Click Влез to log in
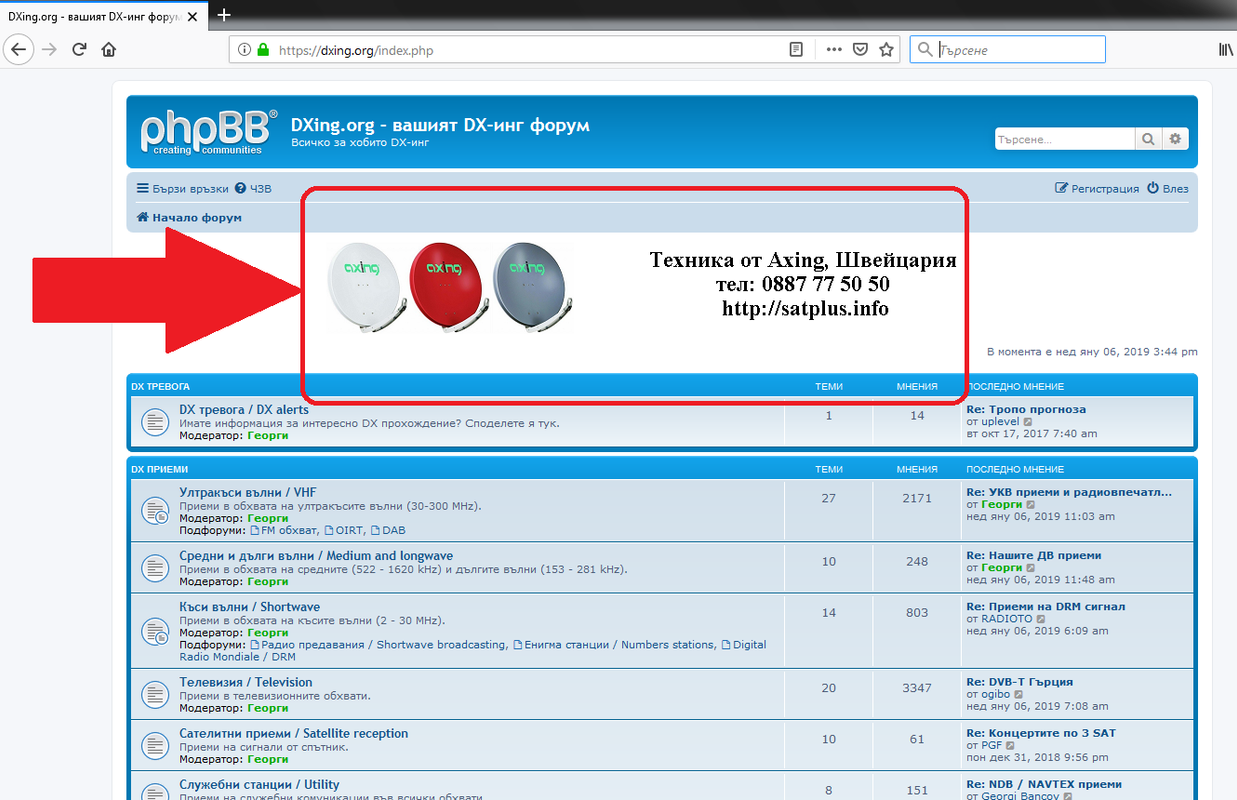Viewport: 1237px width, 800px height. click(1168, 188)
